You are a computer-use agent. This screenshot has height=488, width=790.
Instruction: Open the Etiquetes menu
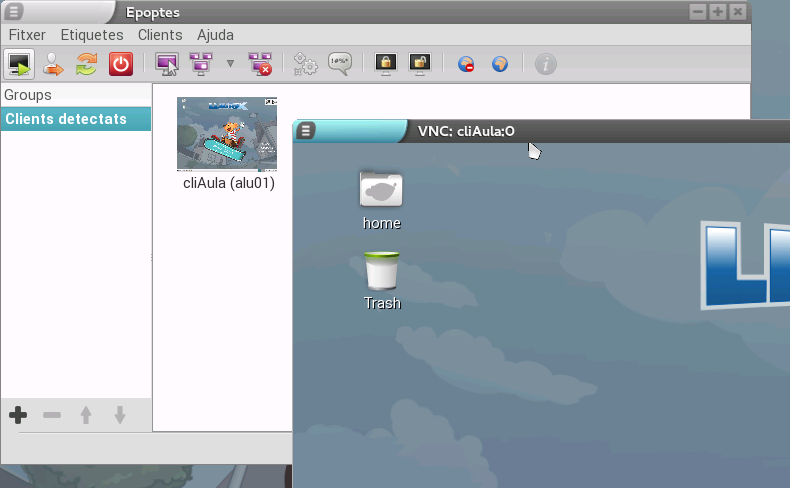pyautogui.click(x=92, y=35)
